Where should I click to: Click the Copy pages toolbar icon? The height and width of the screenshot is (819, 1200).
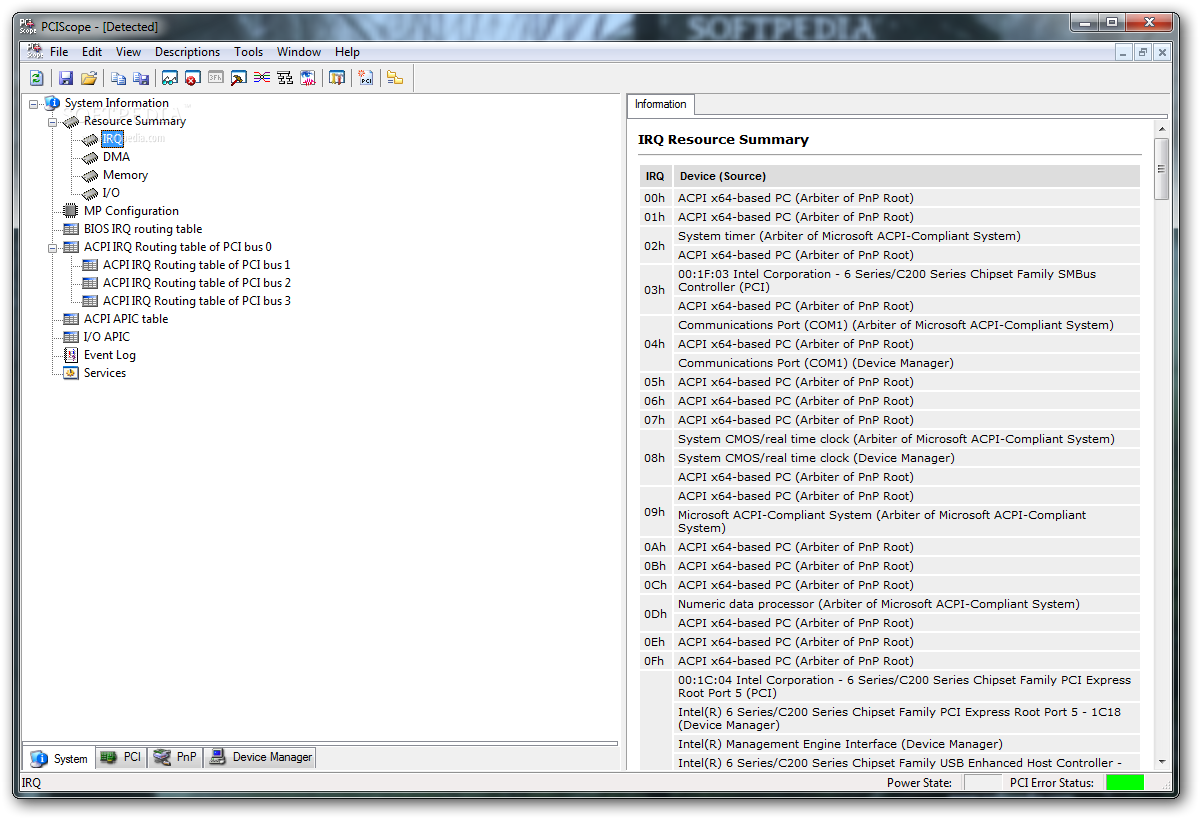(118, 78)
